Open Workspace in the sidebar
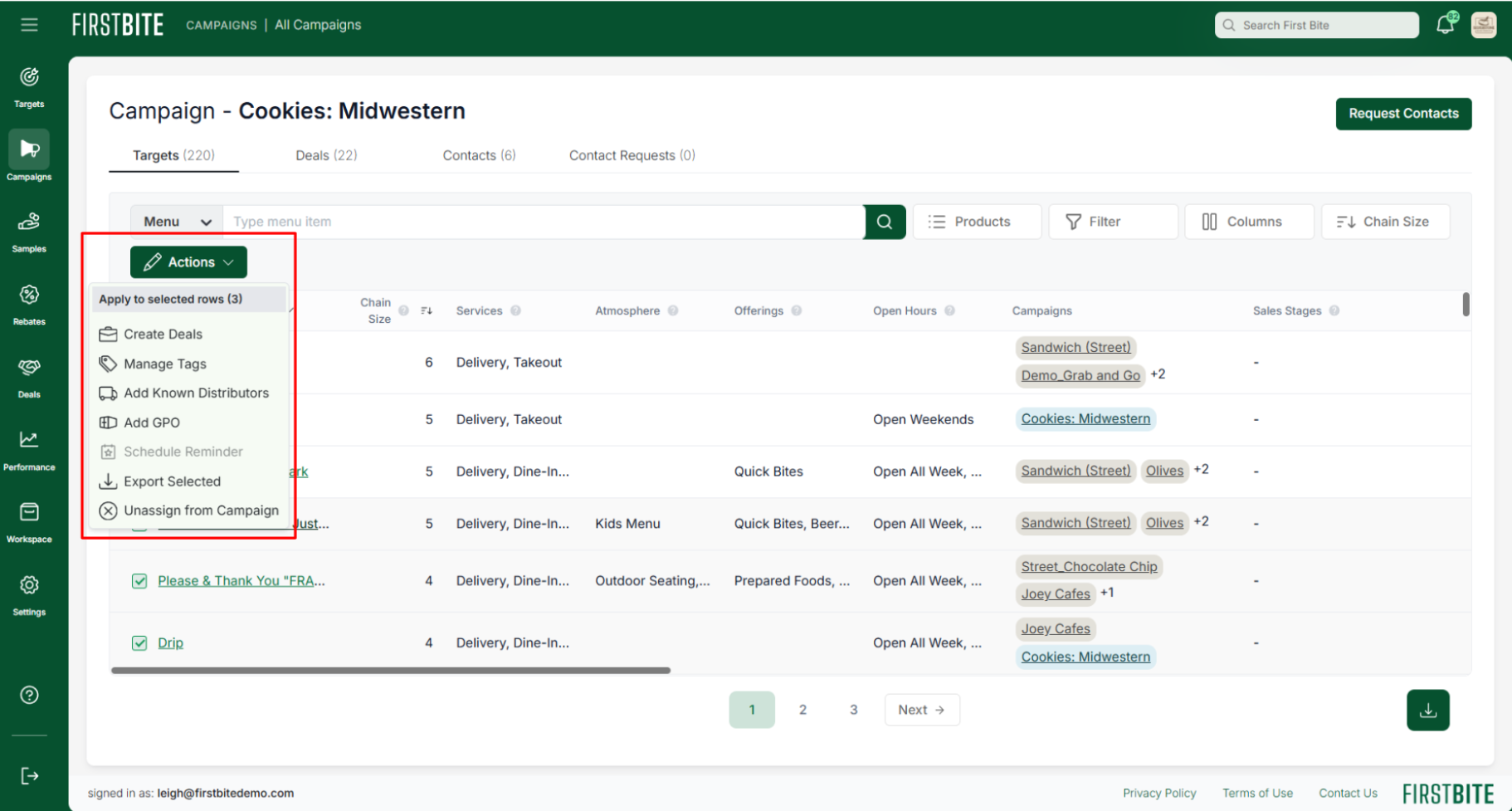 pyautogui.click(x=29, y=523)
